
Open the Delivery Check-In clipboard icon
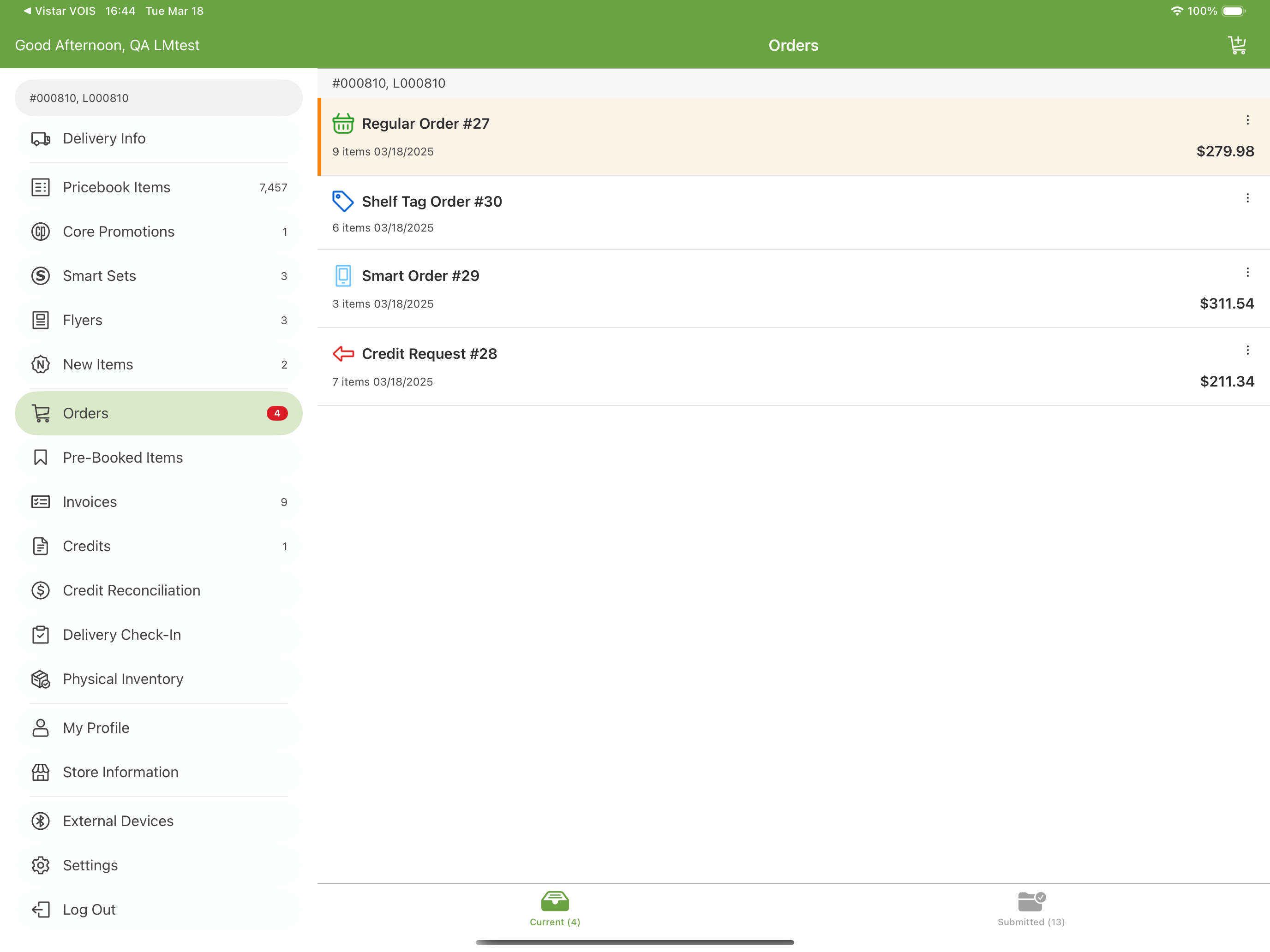coord(40,635)
